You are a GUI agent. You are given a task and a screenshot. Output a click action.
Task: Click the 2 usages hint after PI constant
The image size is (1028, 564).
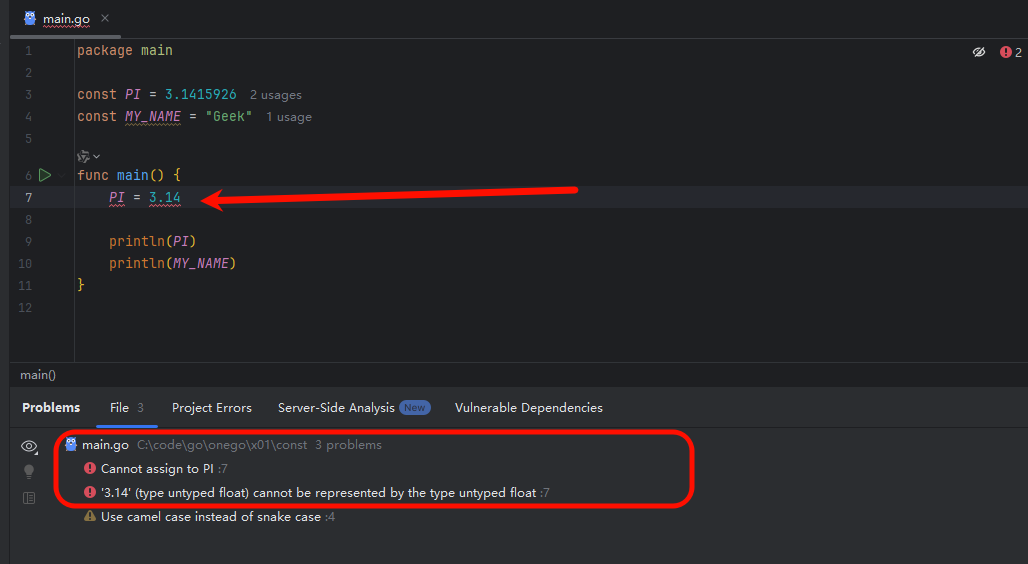(275, 95)
